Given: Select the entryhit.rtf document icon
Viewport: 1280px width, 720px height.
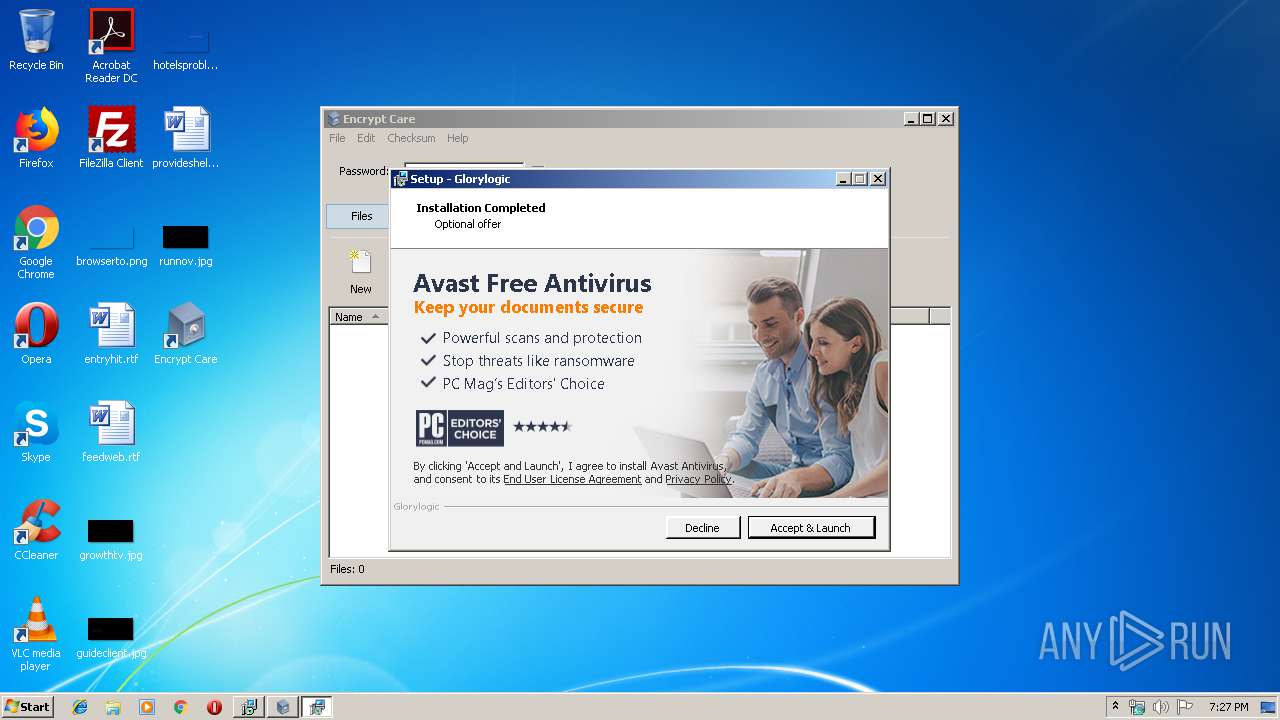Looking at the screenshot, I should coord(111,334).
